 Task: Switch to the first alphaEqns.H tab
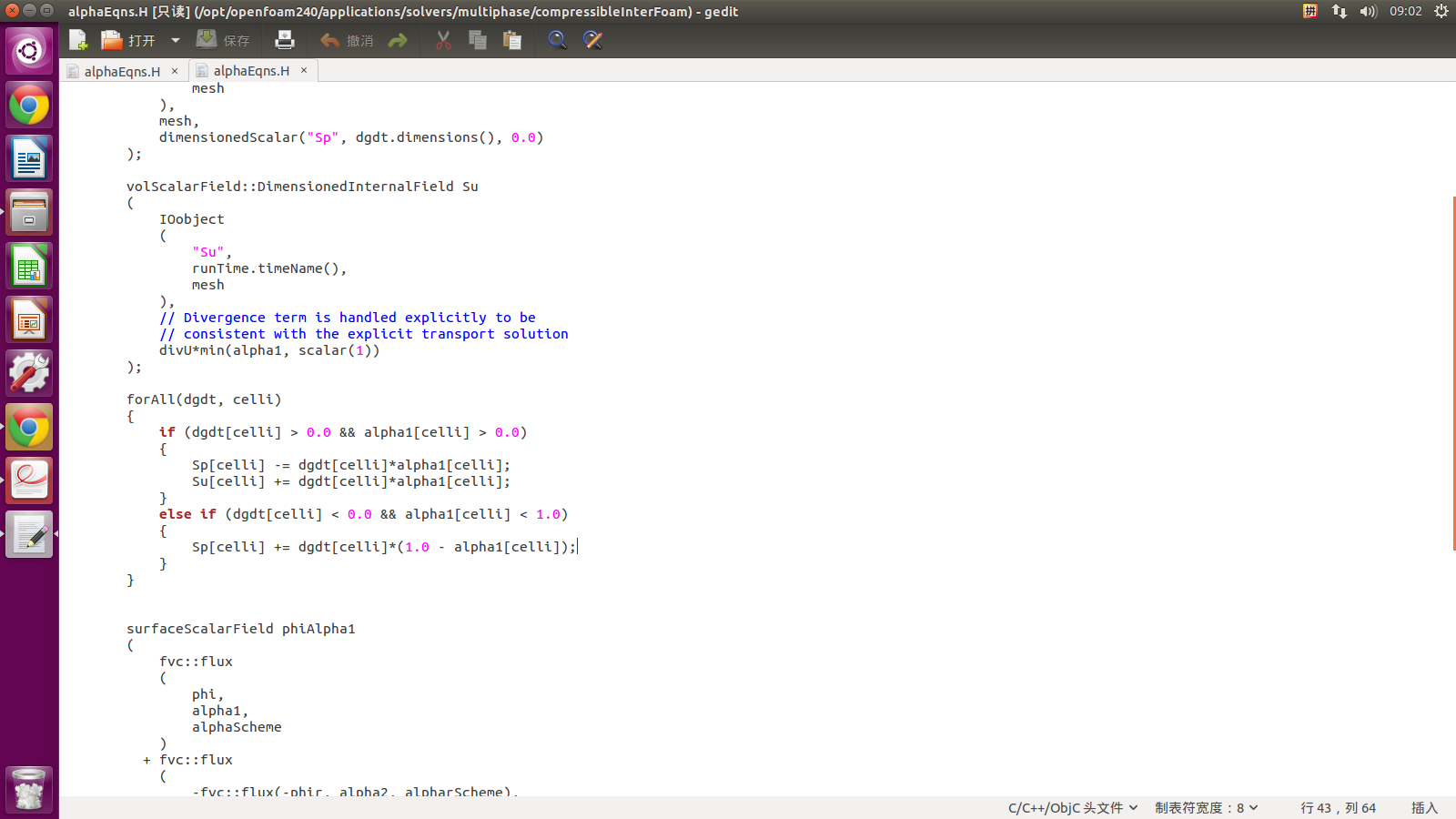tap(122, 71)
